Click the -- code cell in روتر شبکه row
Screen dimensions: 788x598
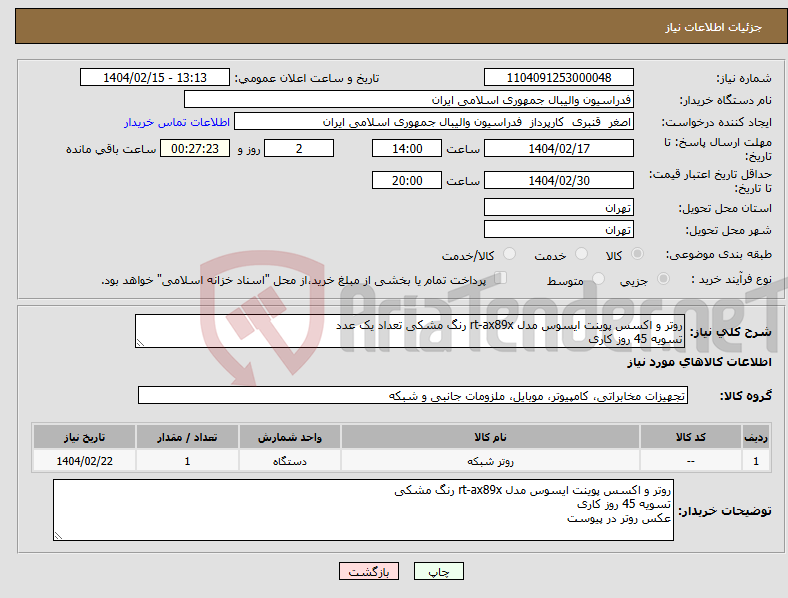[x=691, y=460]
